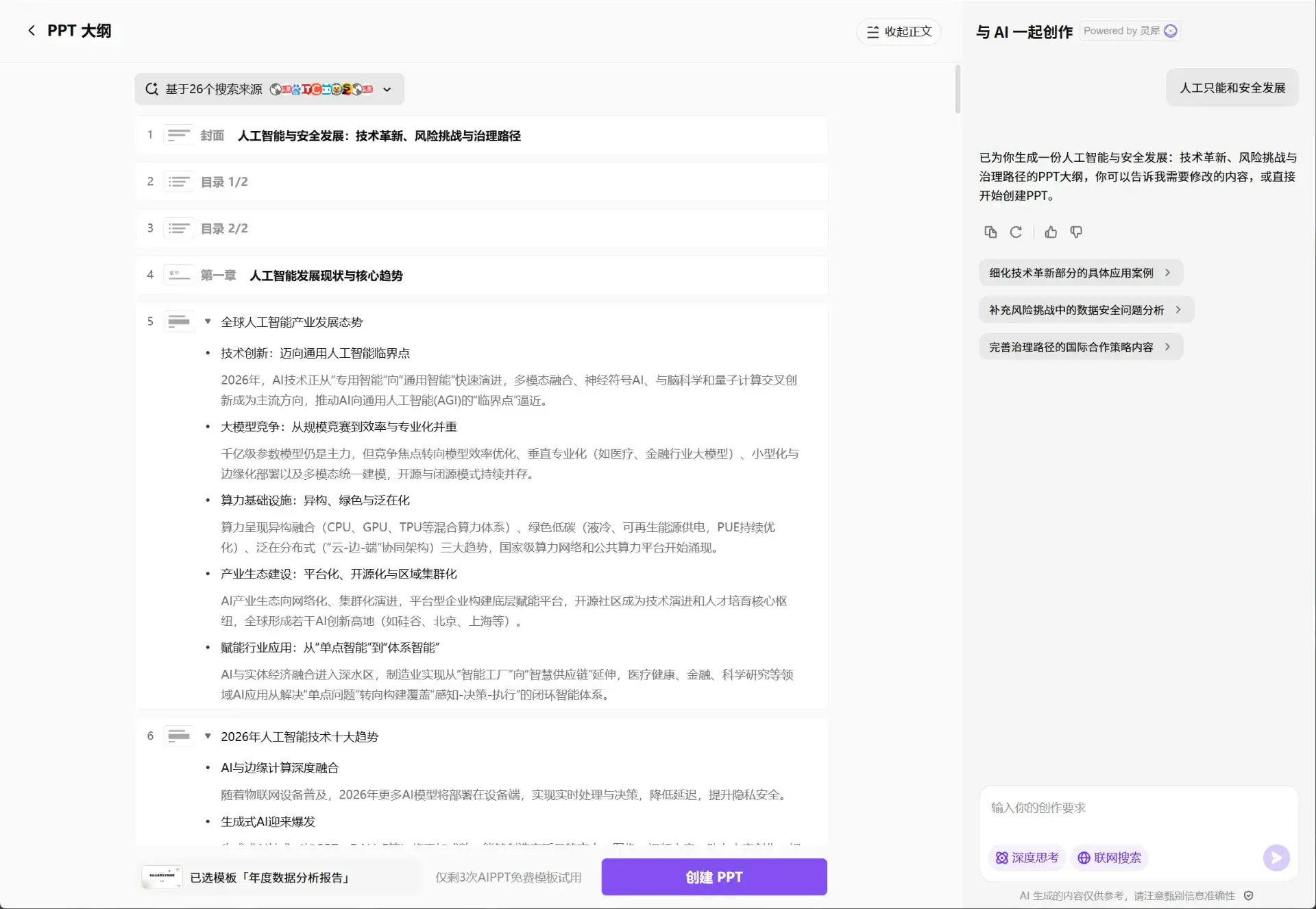This screenshot has height=909, width=1316.
Task: Click the thumbs-up icon
Action: point(1051,232)
